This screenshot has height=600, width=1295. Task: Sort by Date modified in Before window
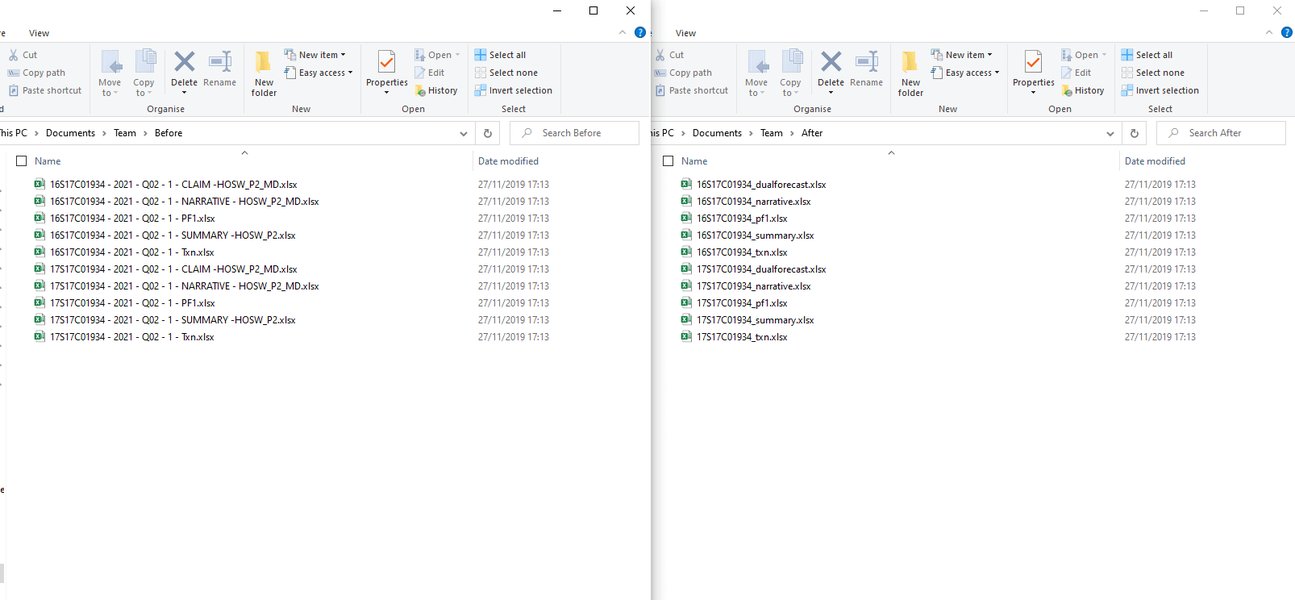coord(508,161)
